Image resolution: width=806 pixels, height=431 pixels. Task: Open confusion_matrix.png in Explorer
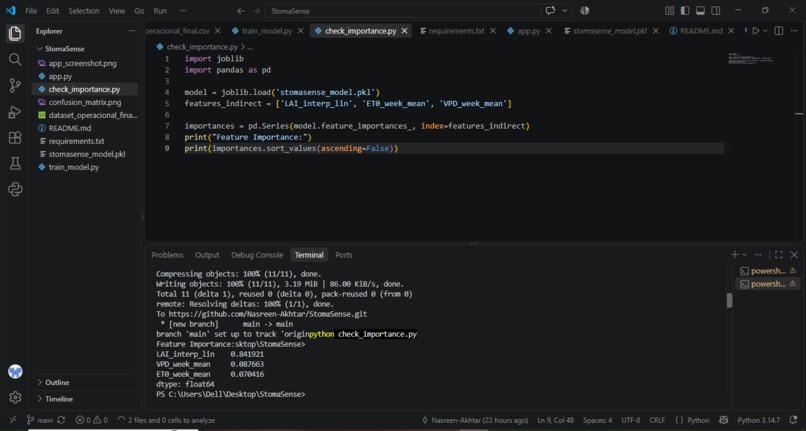(x=85, y=102)
